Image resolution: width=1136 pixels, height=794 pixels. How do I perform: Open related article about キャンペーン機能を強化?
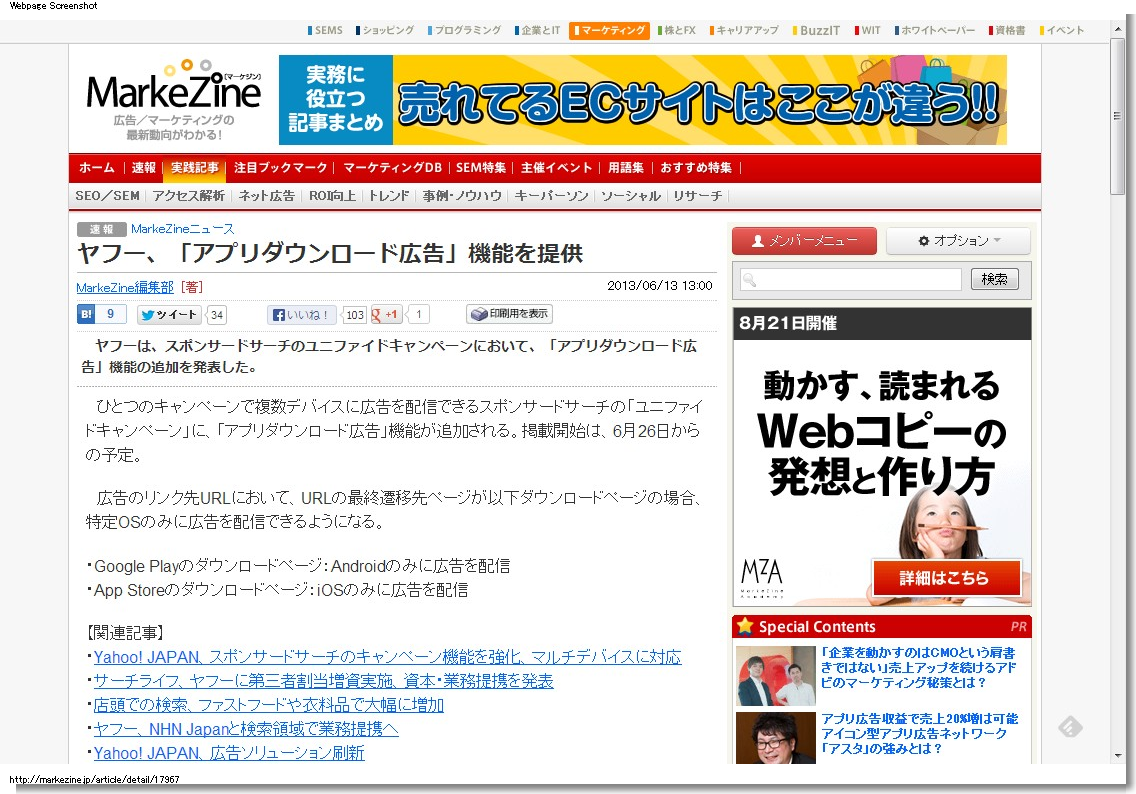[388, 657]
